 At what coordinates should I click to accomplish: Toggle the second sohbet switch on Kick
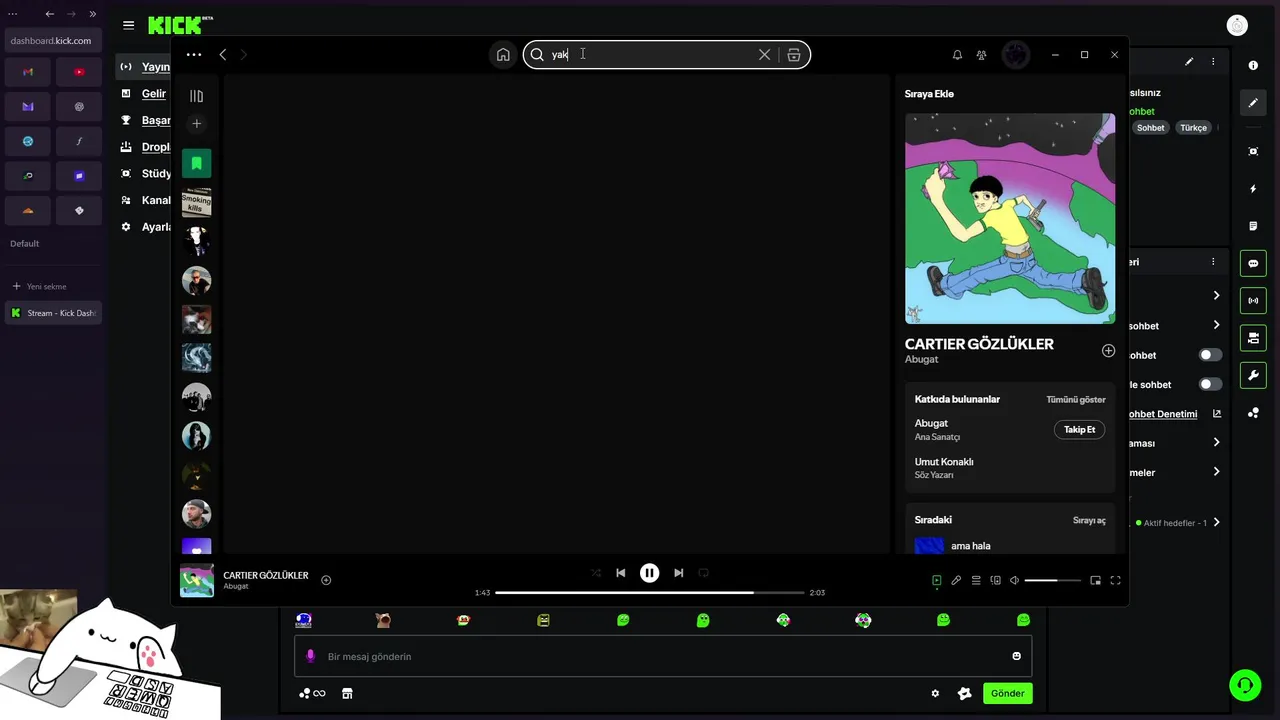1210,384
